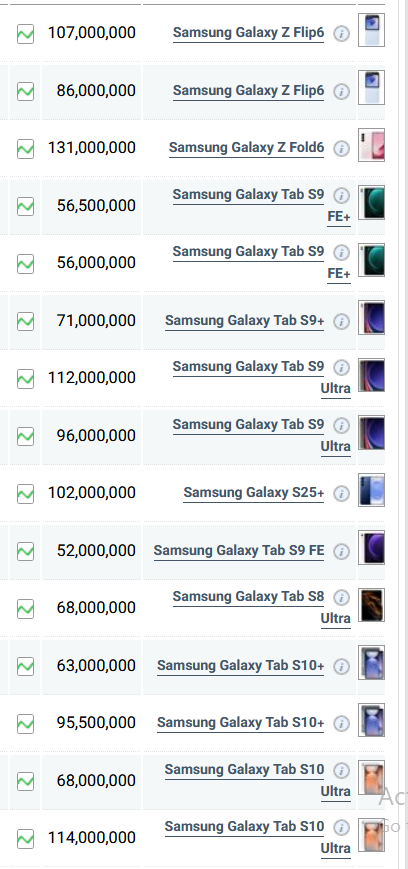Open the trend chart icon for 114,000,000
This screenshot has width=408, height=869.
(26, 838)
